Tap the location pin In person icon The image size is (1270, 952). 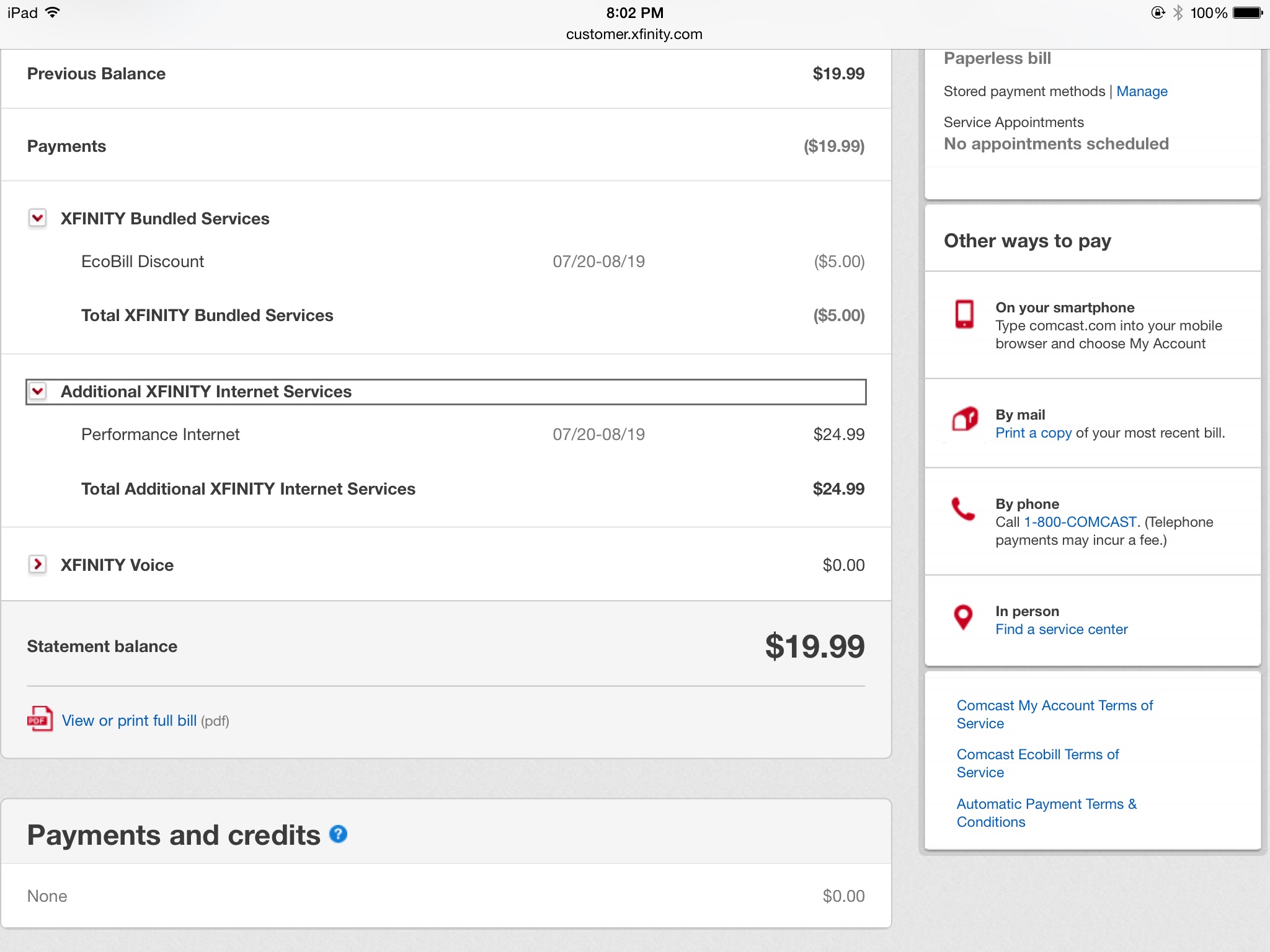(x=963, y=617)
